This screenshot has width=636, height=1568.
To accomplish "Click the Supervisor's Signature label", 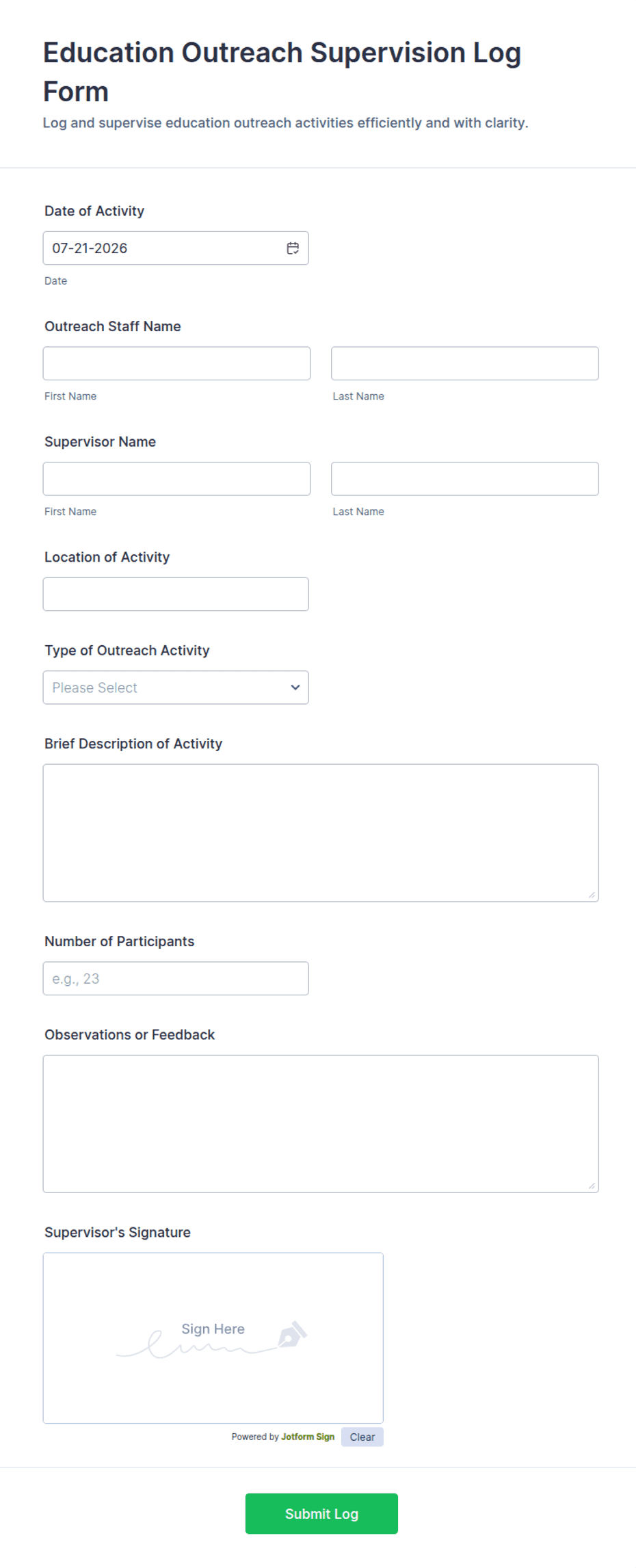I will pyautogui.click(x=118, y=1232).
